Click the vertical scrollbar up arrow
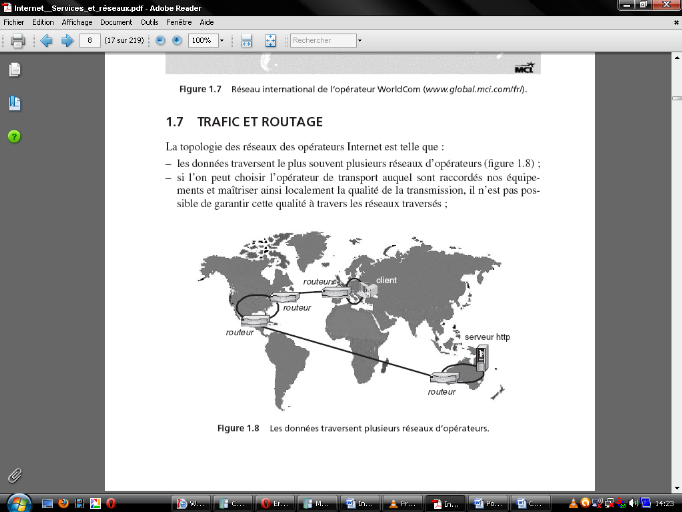The image size is (682, 512). (x=677, y=57)
